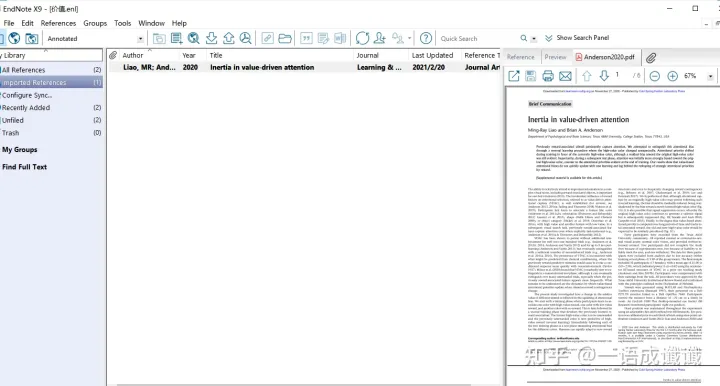
Task: Click Configure Sync in the sidebar
Action: click(27, 95)
